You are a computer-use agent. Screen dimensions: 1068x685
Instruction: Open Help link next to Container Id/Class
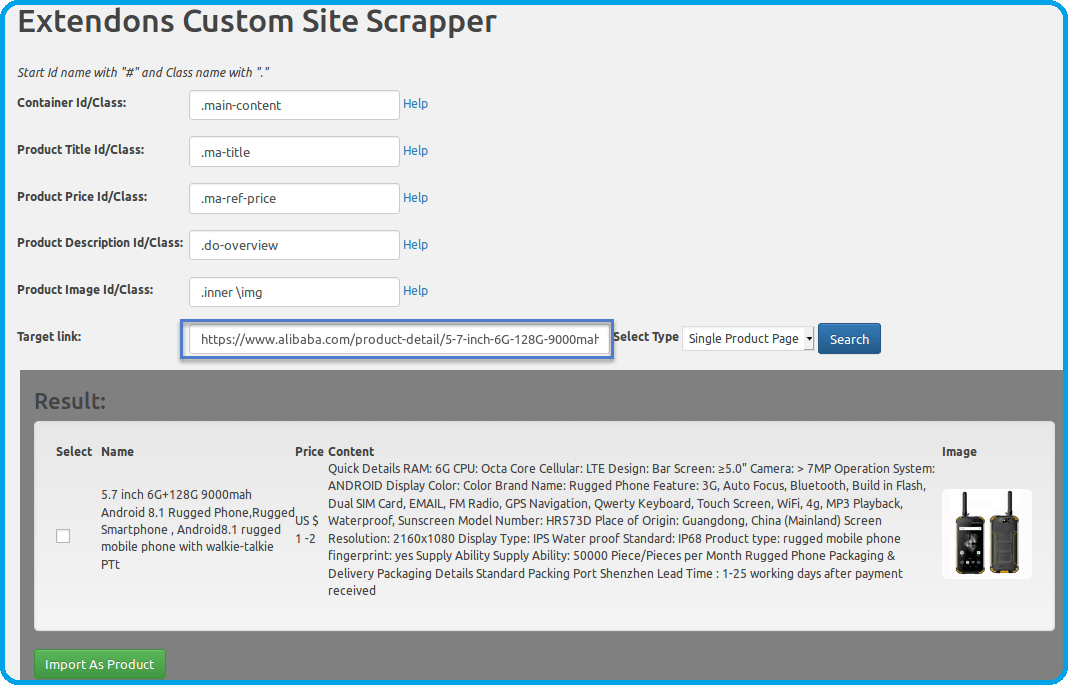(415, 104)
